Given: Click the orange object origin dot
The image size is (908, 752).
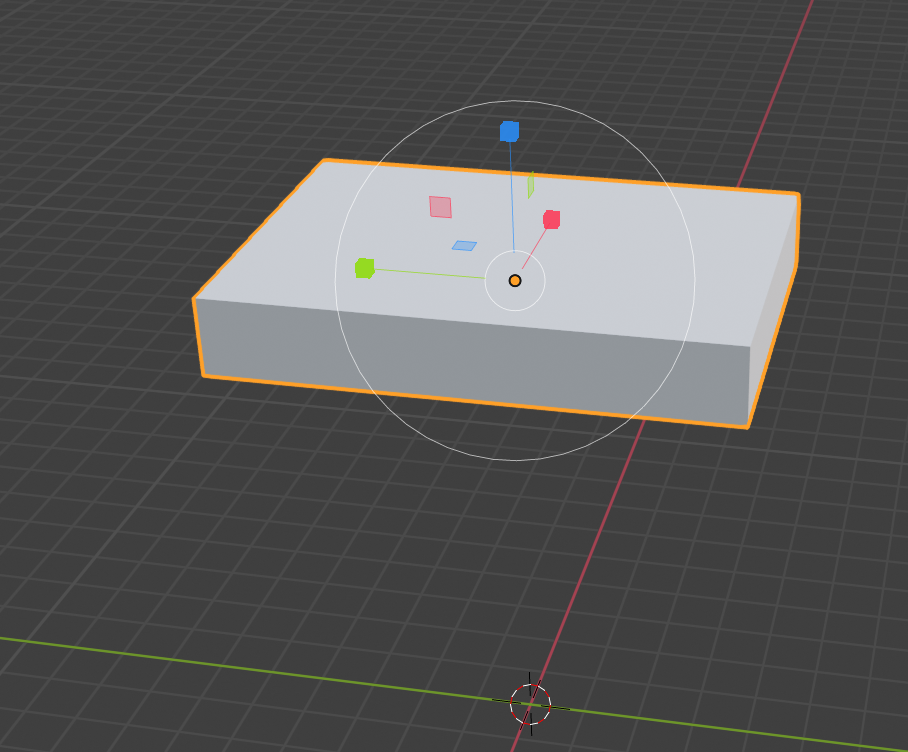Looking at the screenshot, I should tap(515, 281).
